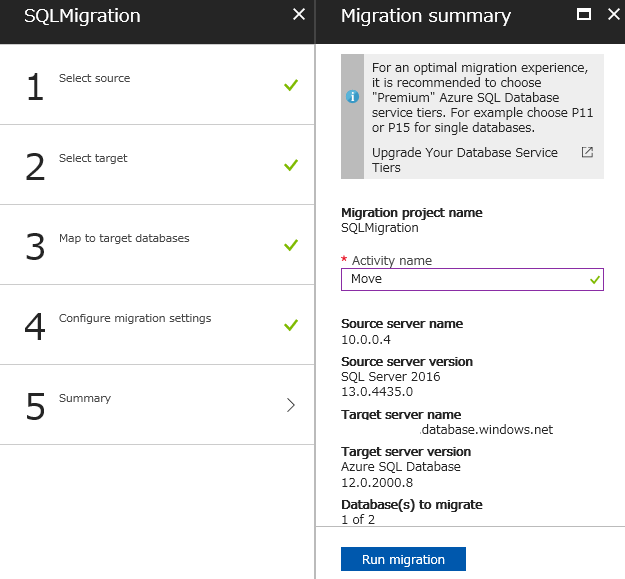Click the blue info icon in banner
Viewport: 625px width, 579px height.
[352, 96]
